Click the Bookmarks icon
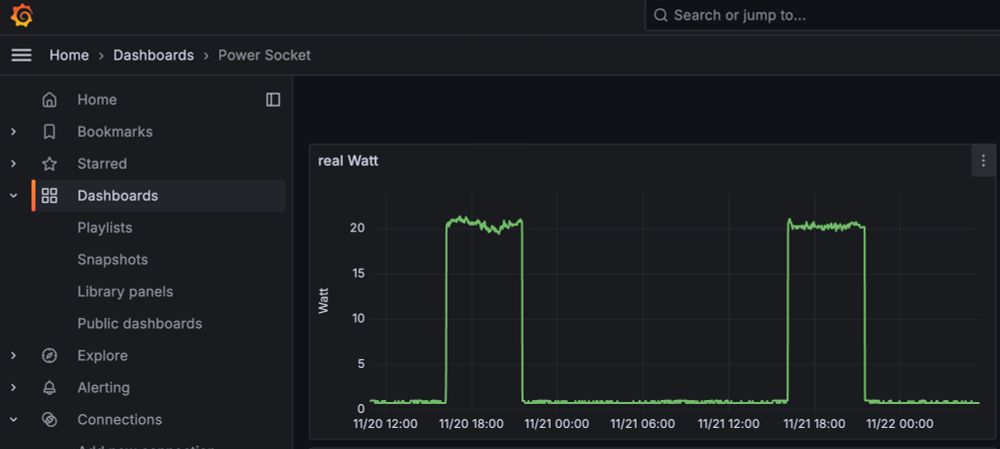The width and height of the screenshot is (1000, 449). [x=49, y=132]
